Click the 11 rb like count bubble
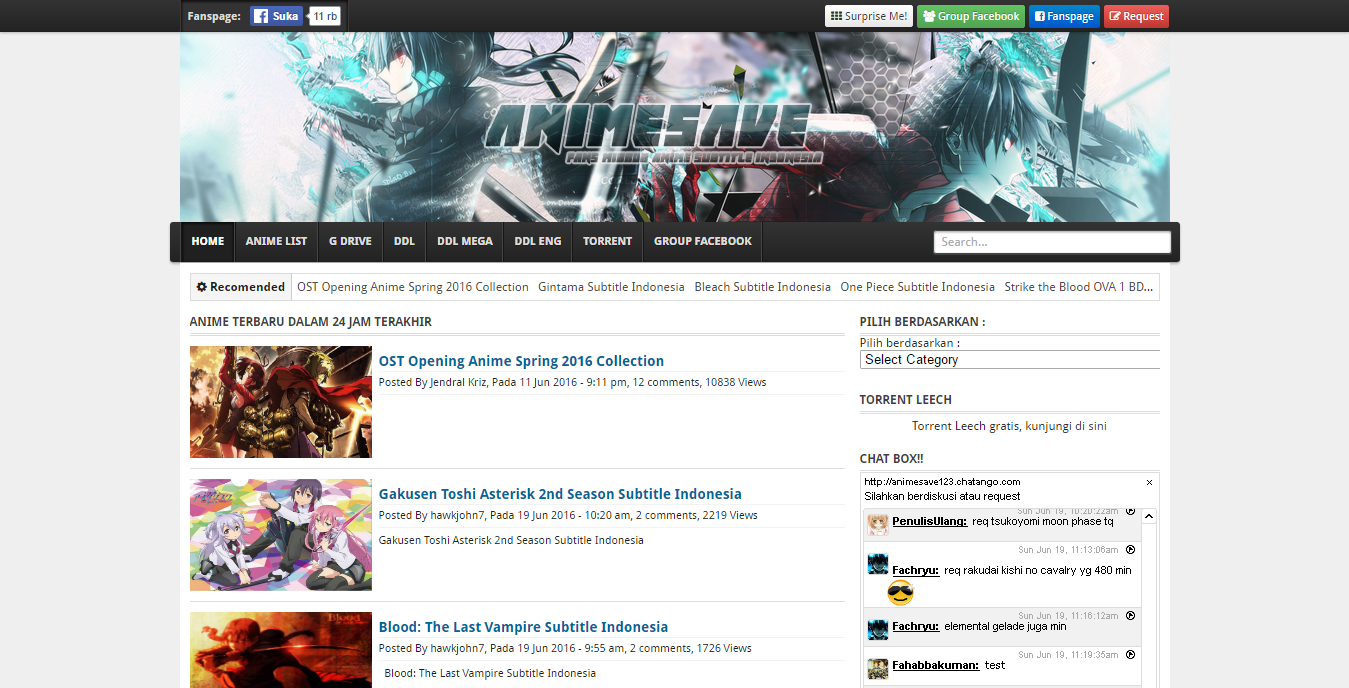This screenshot has height=688, width=1349. [x=324, y=16]
